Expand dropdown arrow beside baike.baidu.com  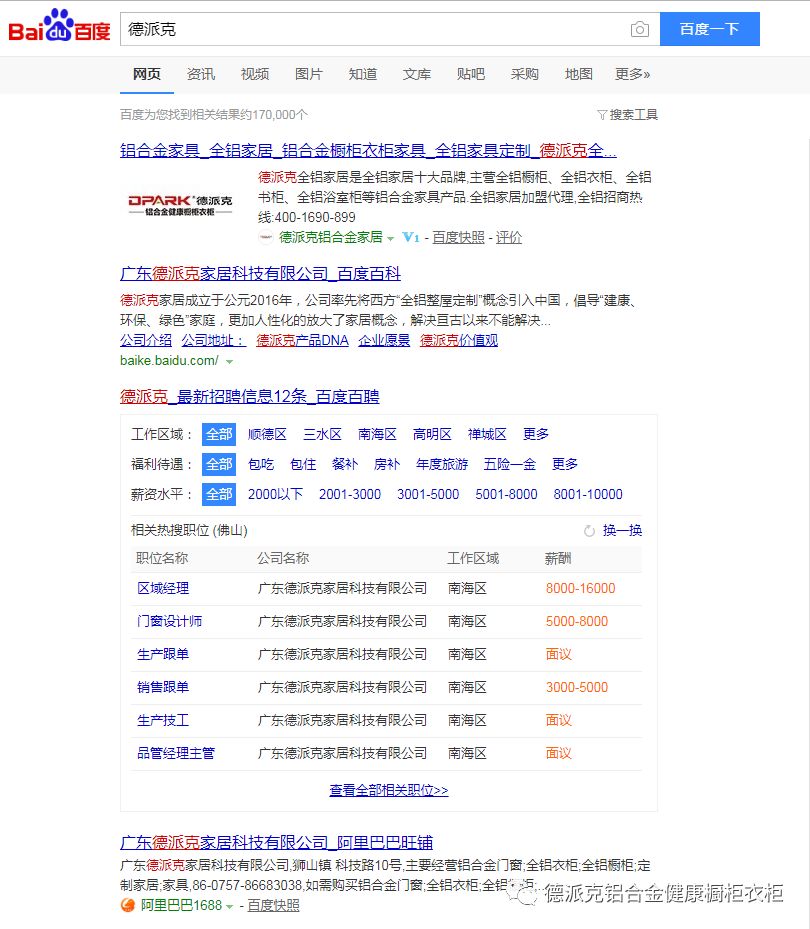click(229, 361)
